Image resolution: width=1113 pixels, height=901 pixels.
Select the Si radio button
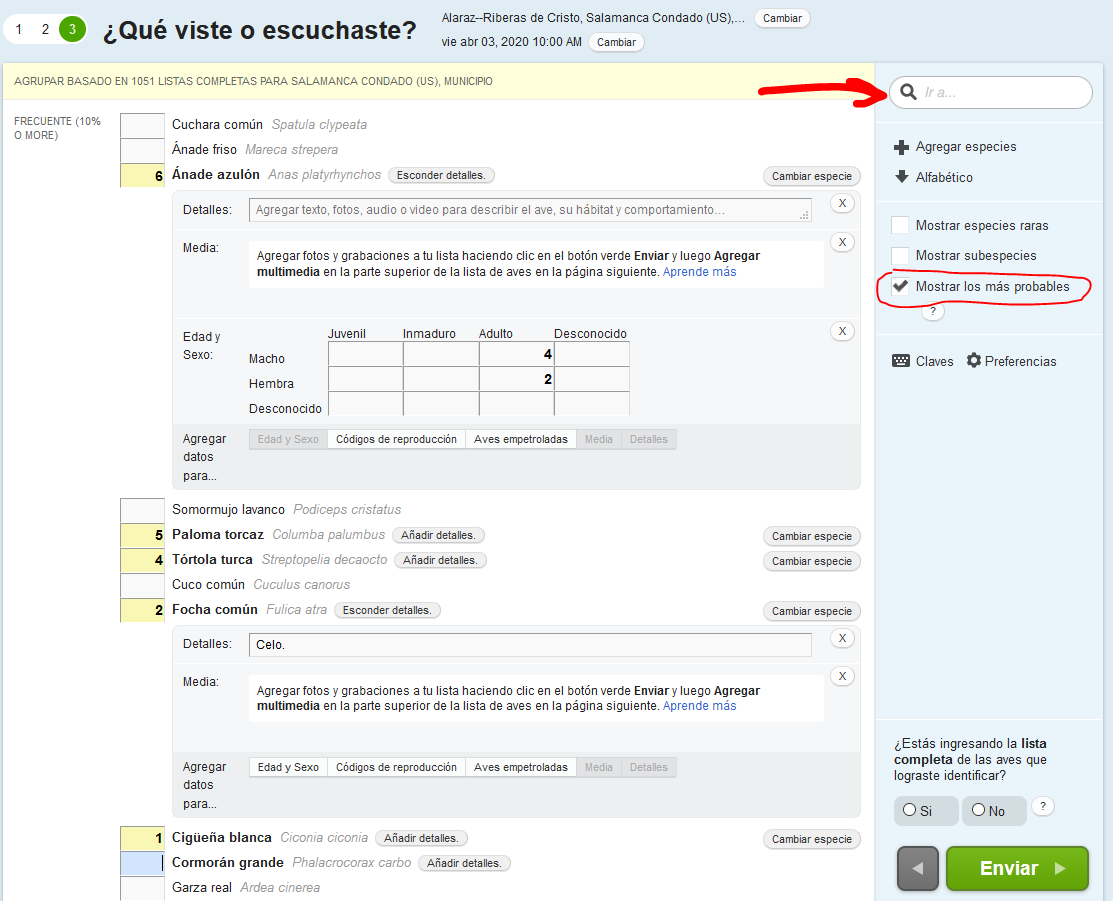911,809
